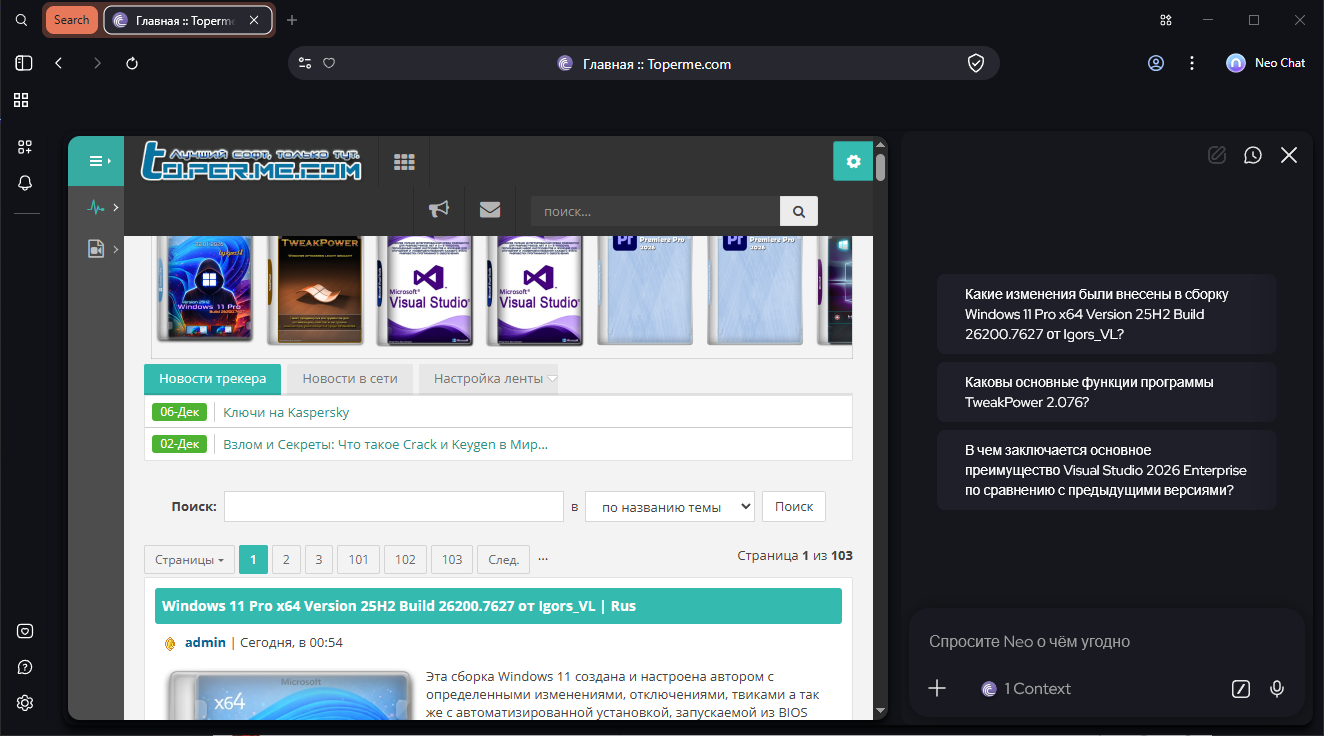Add page to favorites with the heart icon

329,63
